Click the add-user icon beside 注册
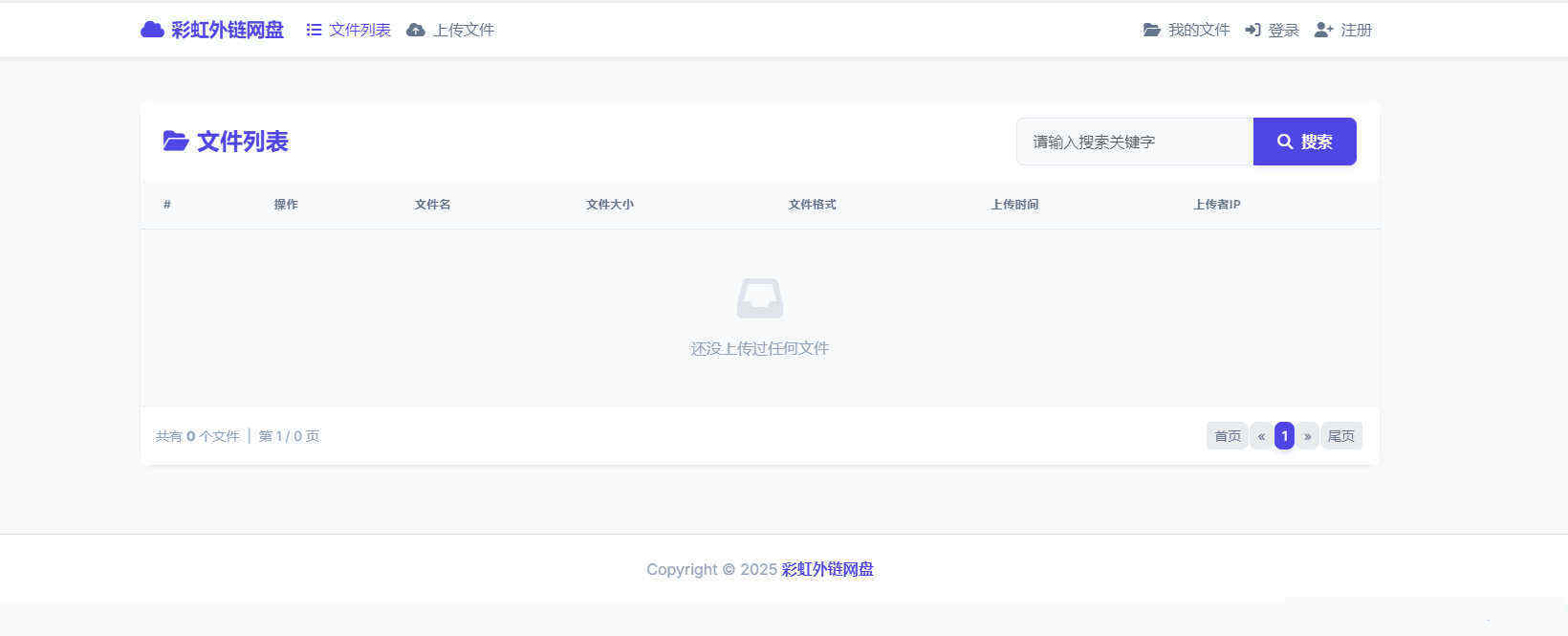 pyautogui.click(x=1323, y=31)
